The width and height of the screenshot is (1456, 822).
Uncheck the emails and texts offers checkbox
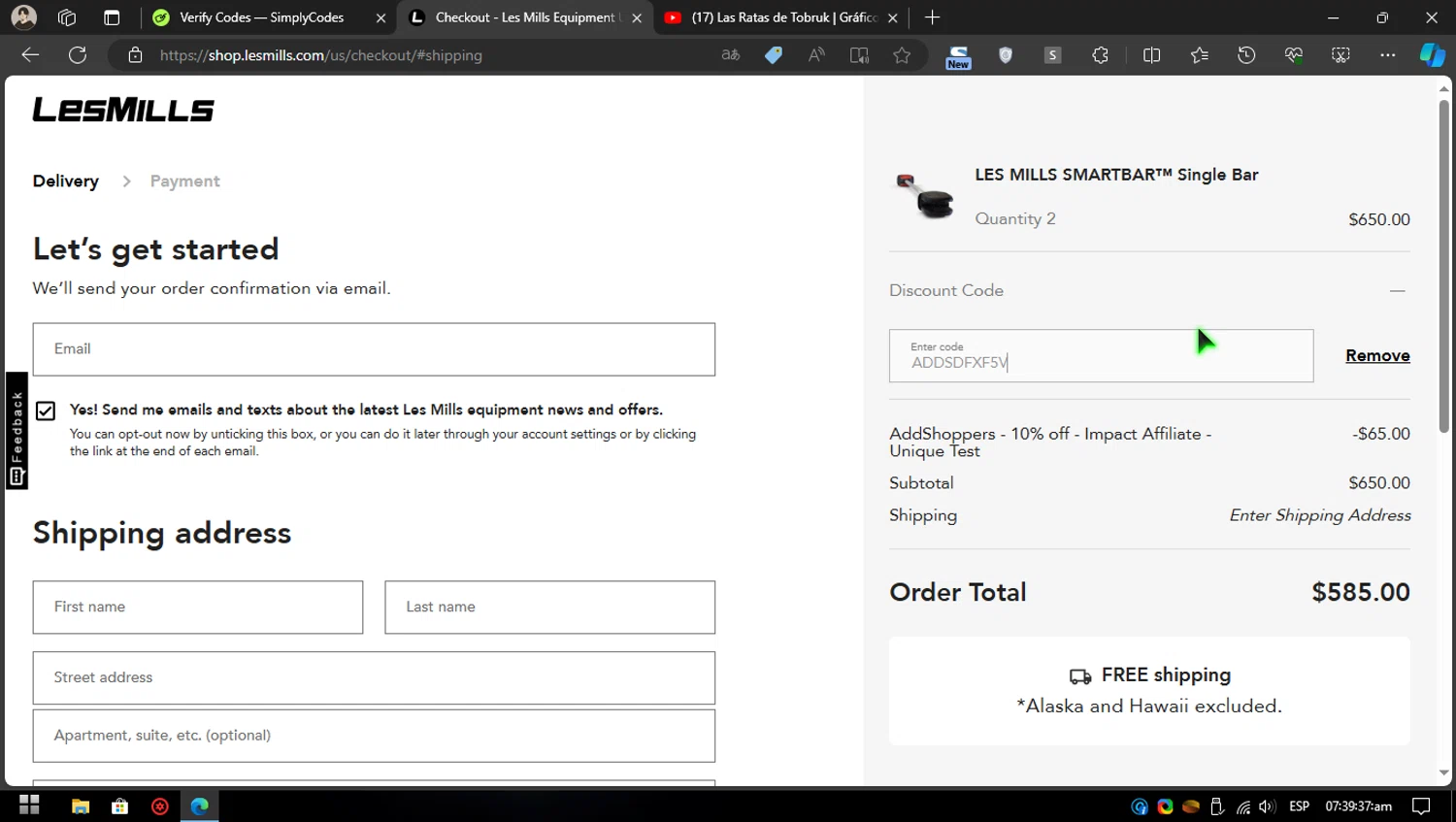point(46,411)
